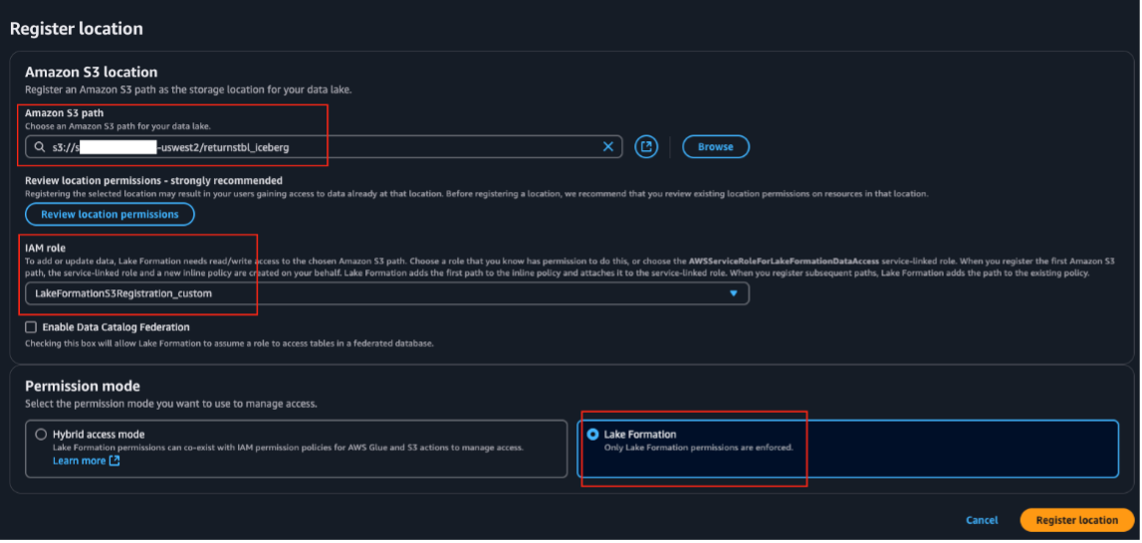Click the IAM role field label
This screenshot has width=1142, height=543.
click(45, 248)
